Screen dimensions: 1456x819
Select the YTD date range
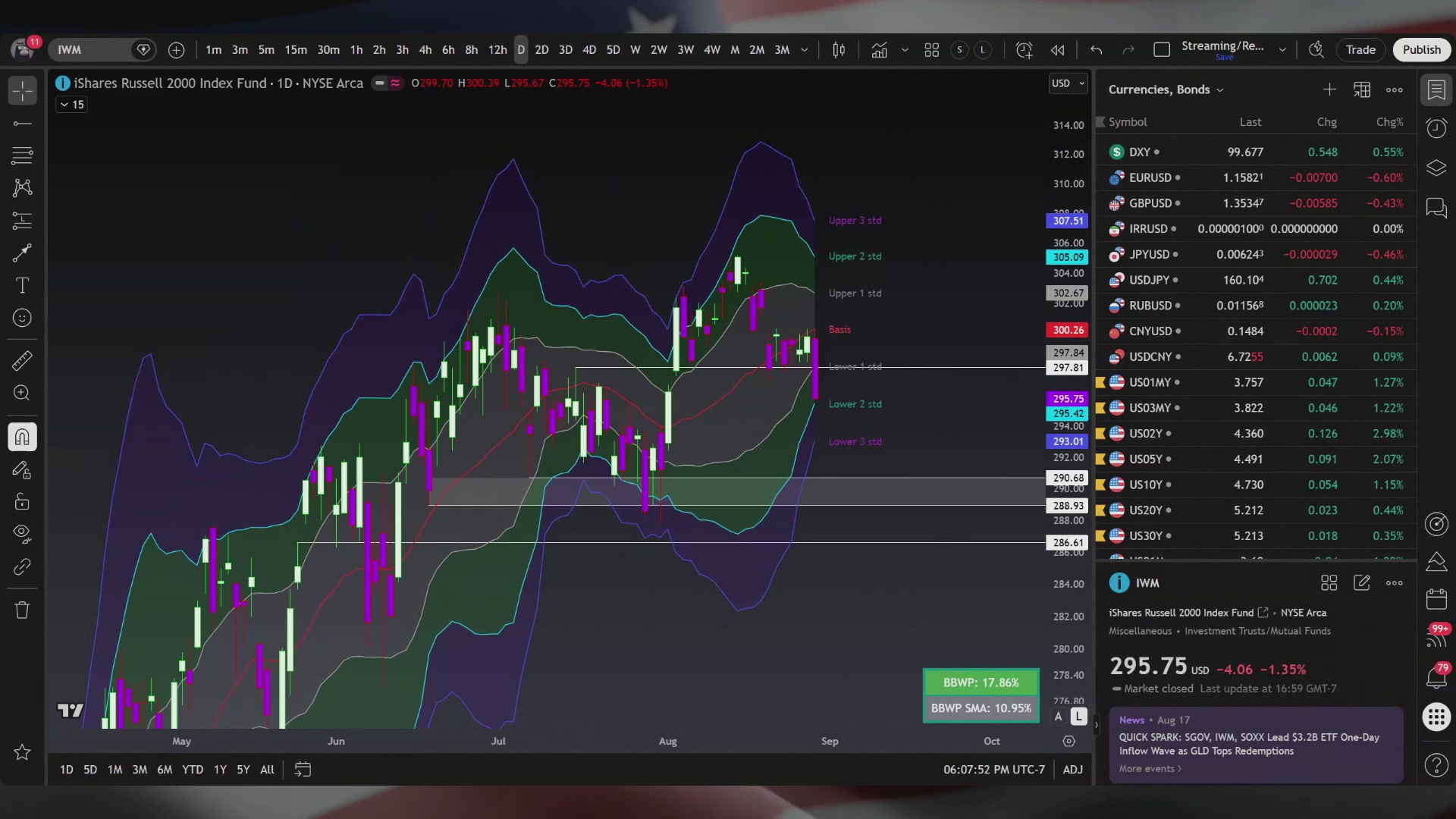pyautogui.click(x=193, y=770)
